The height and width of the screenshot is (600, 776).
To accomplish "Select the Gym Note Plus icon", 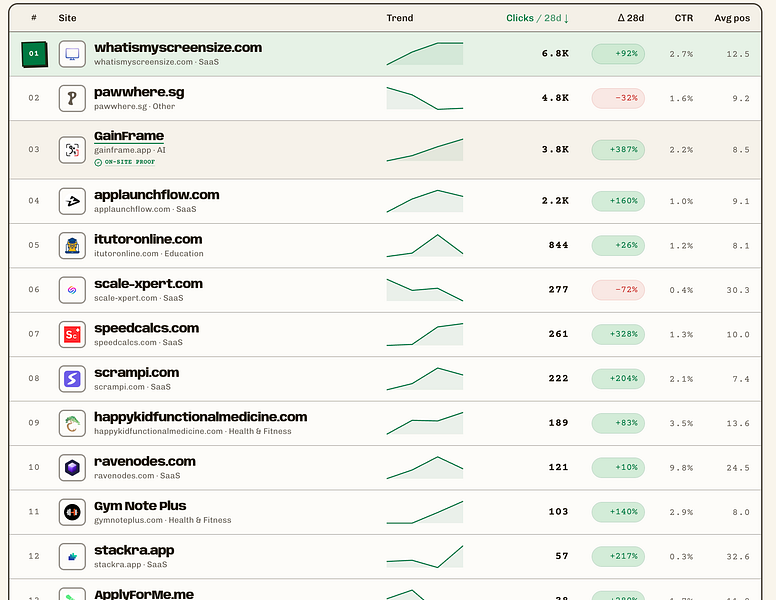I will [72, 512].
